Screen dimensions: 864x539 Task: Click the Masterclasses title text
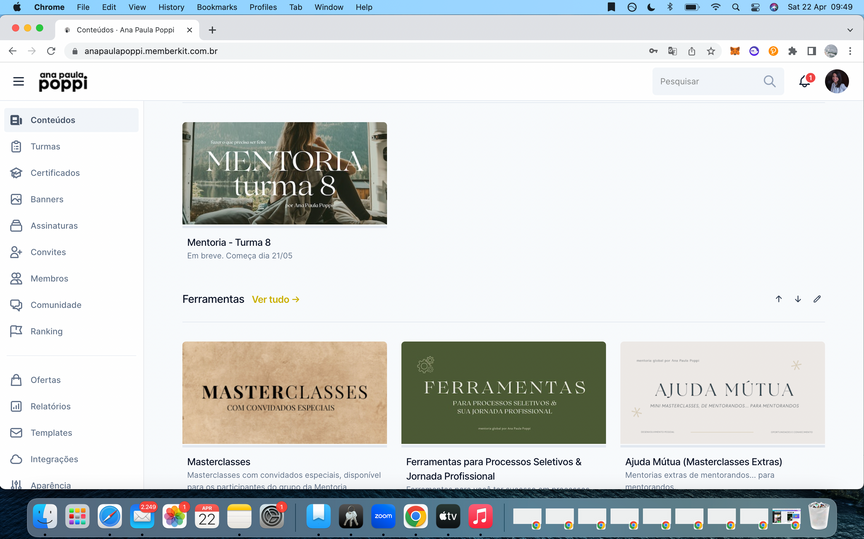point(219,462)
